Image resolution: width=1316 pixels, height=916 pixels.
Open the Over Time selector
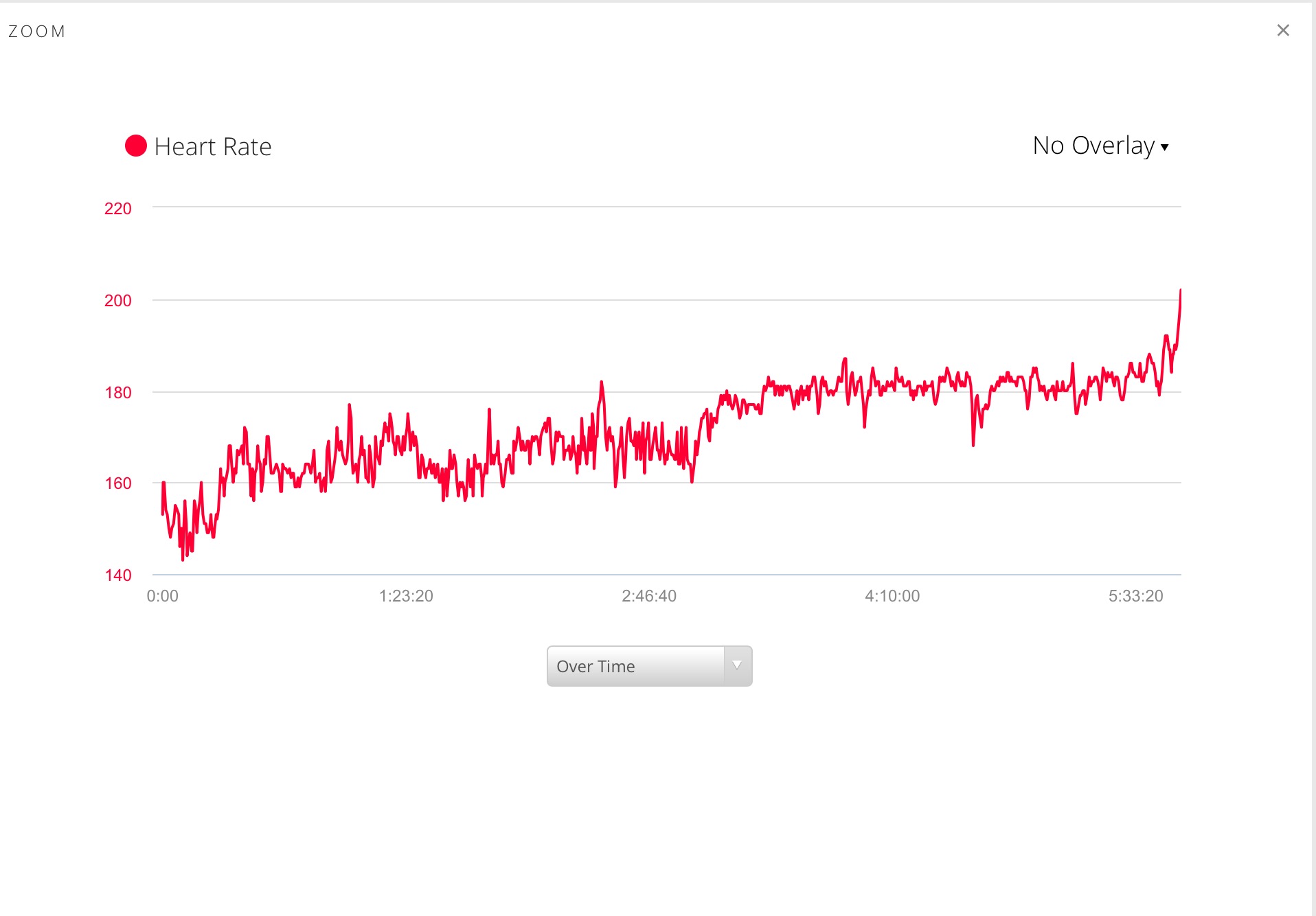tap(649, 665)
